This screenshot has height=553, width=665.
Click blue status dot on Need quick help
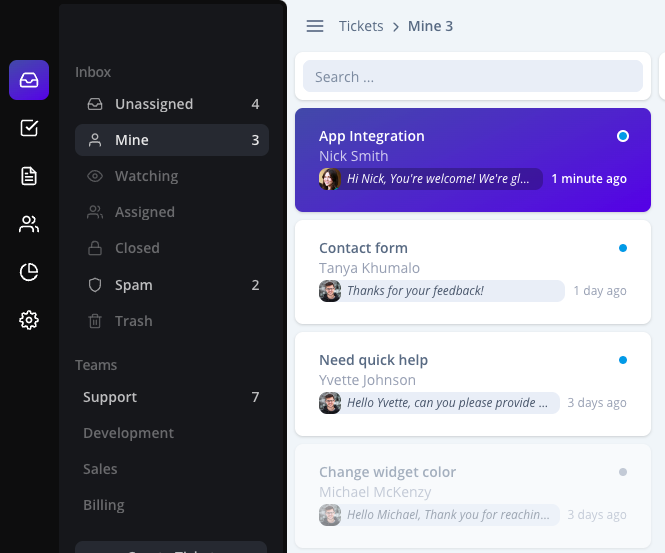click(623, 360)
